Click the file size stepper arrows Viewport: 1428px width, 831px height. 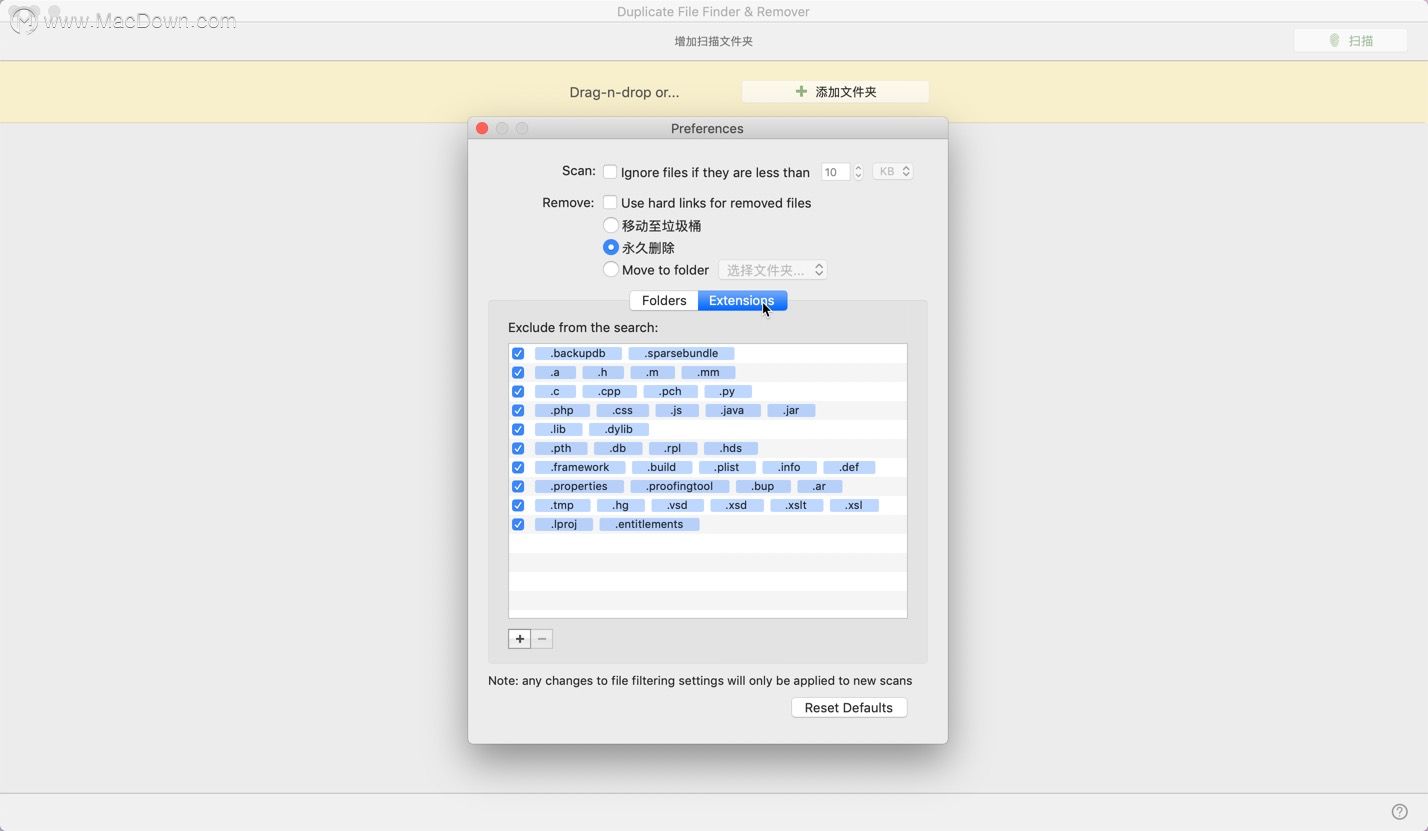(x=858, y=172)
